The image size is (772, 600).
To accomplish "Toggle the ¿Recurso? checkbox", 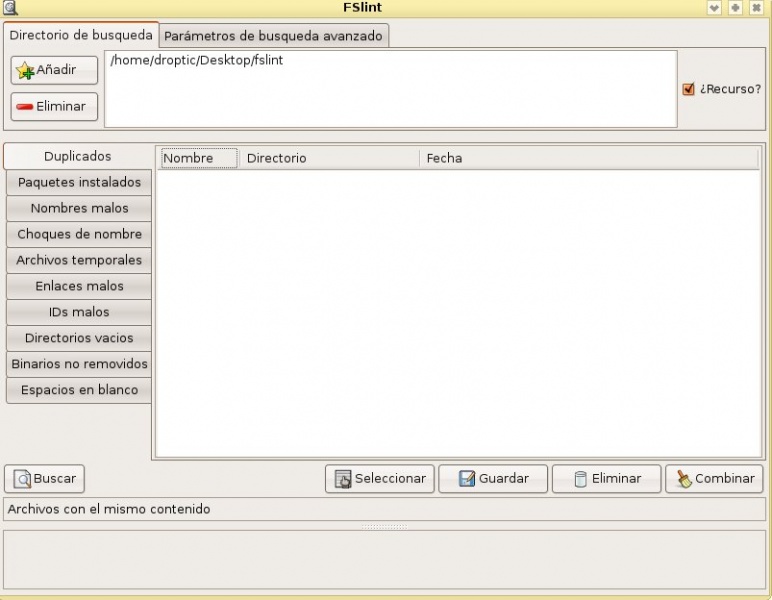I will (x=688, y=89).
